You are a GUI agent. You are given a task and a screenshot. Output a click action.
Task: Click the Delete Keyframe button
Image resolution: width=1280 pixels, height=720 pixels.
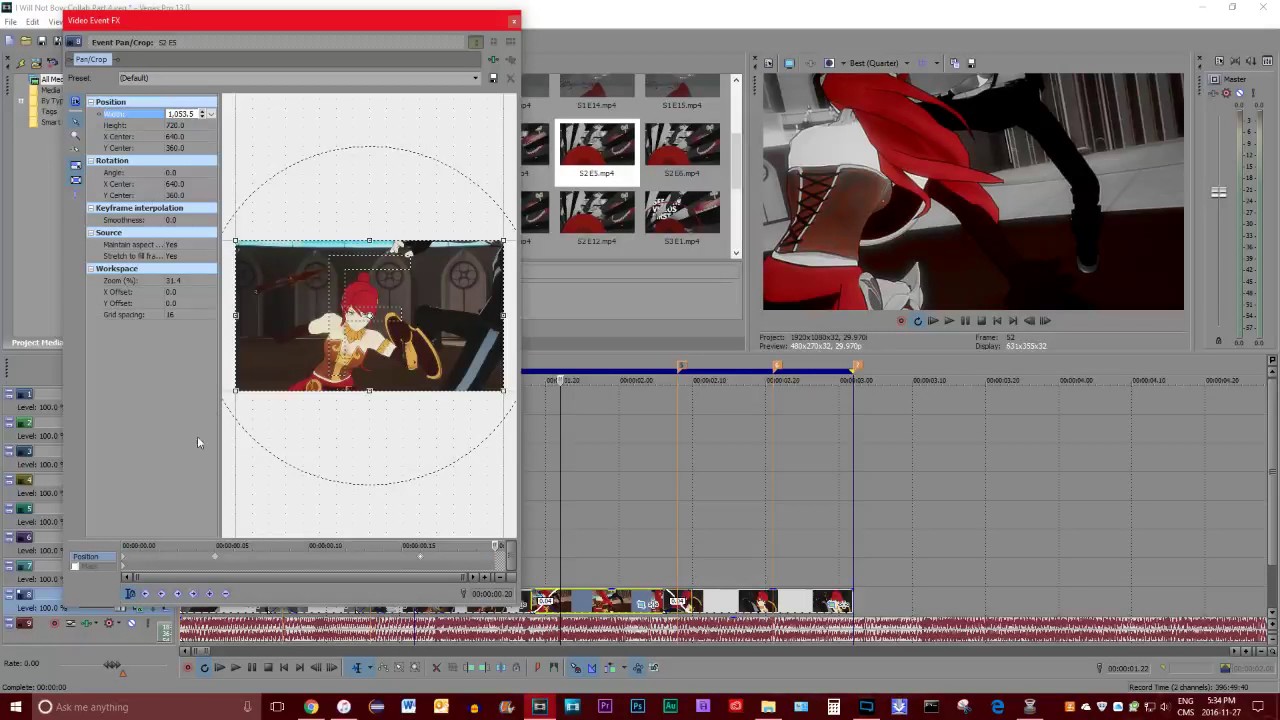226,594
